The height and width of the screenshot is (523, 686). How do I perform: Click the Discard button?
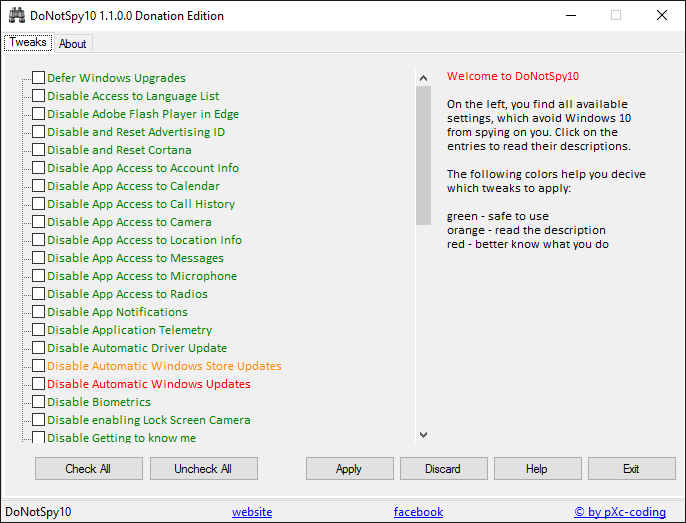point(443,469)
